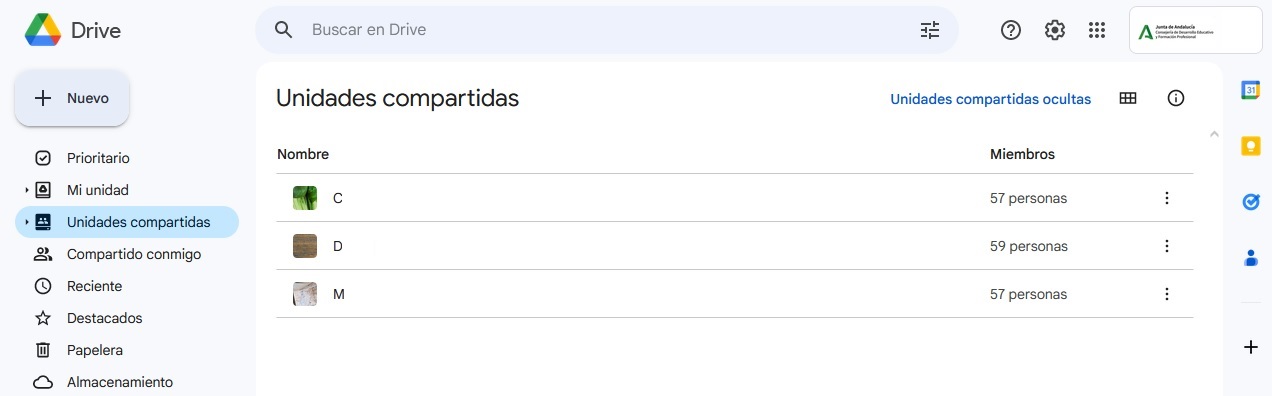Image resolution: width=1272 pixels, height=396 pixels.
Task: Show details info panel
Action: click(1176, 98)
